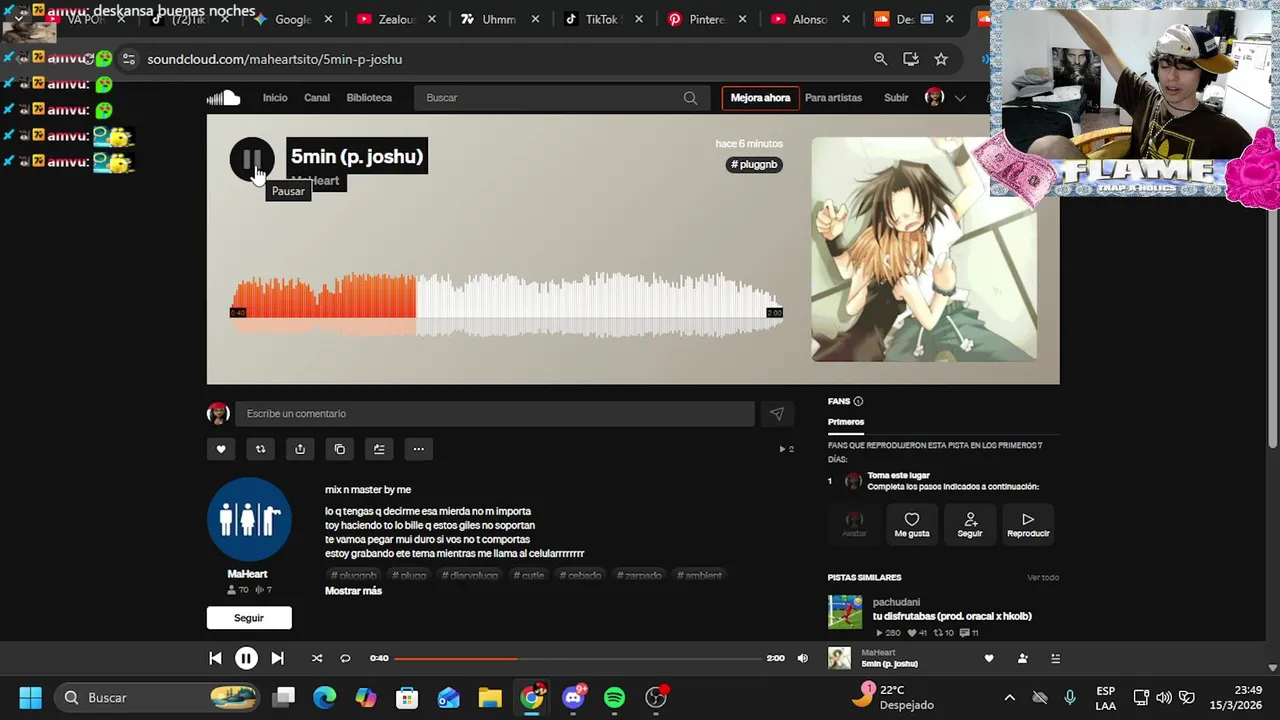
Task: Open the Biblioteca page
Action: (x=369, y=98)
